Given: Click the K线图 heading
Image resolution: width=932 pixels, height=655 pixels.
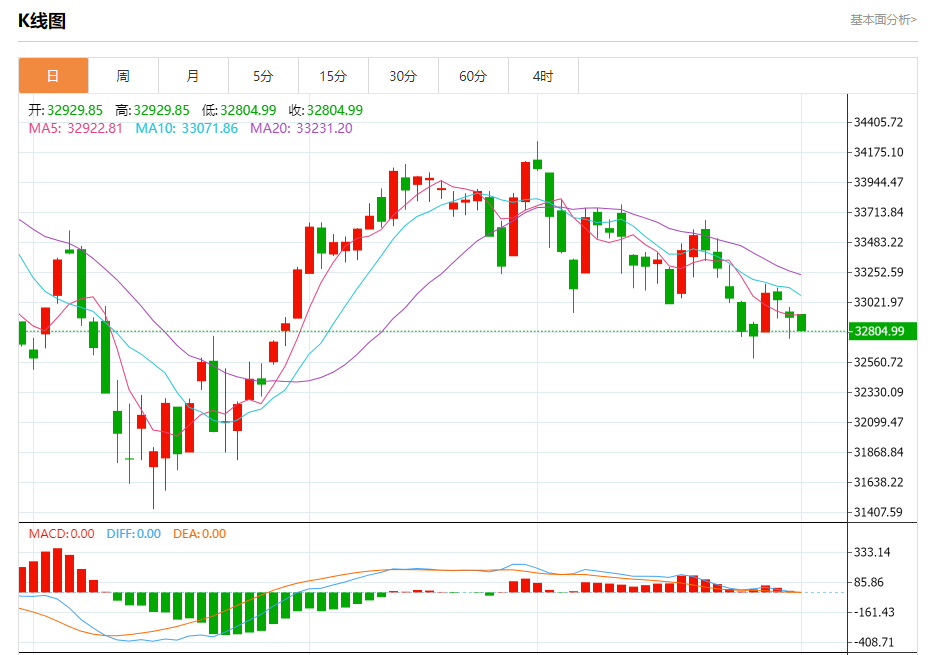Looking at the screenshot, I should point(42,21).
